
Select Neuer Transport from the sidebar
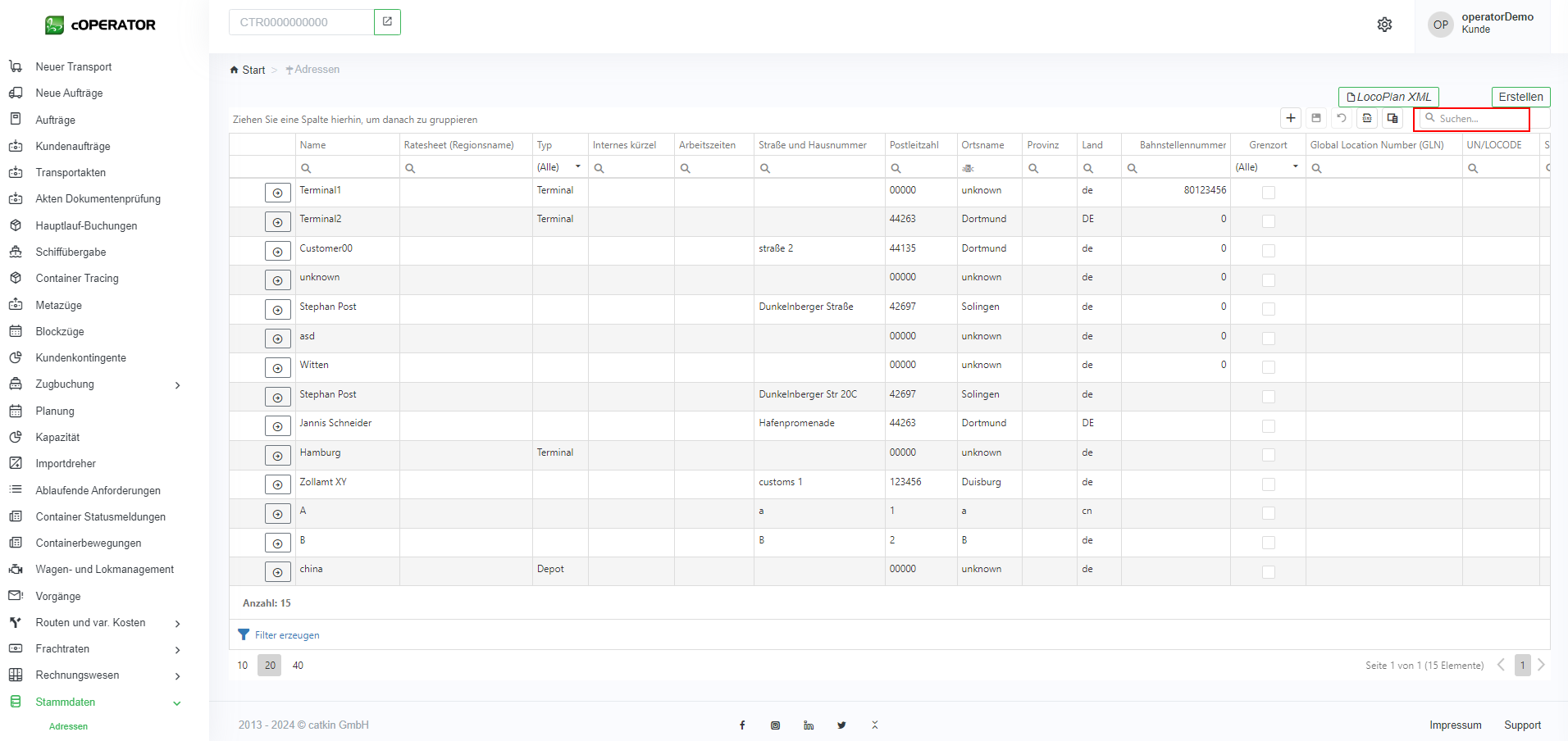click(x=73, y=67)
